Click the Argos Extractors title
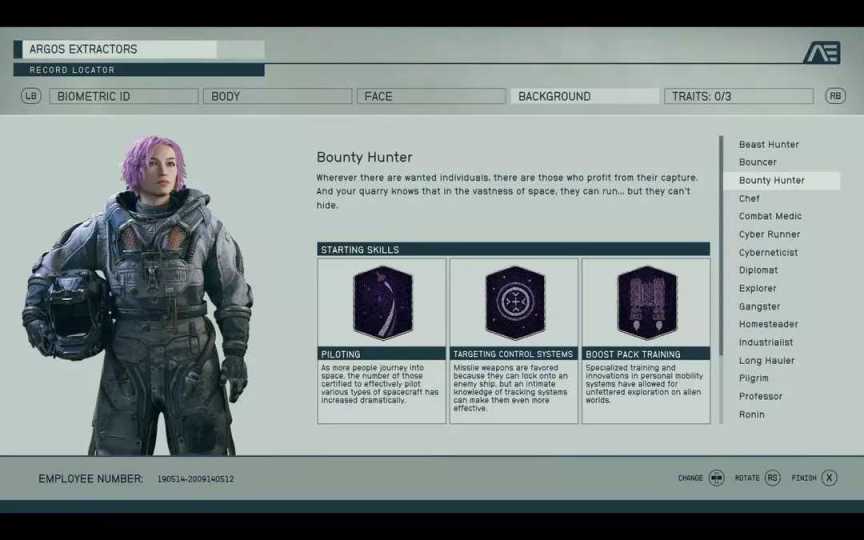The width and height of the screenshot is (864, 540). pyautogui.click(x=83, y=49)
